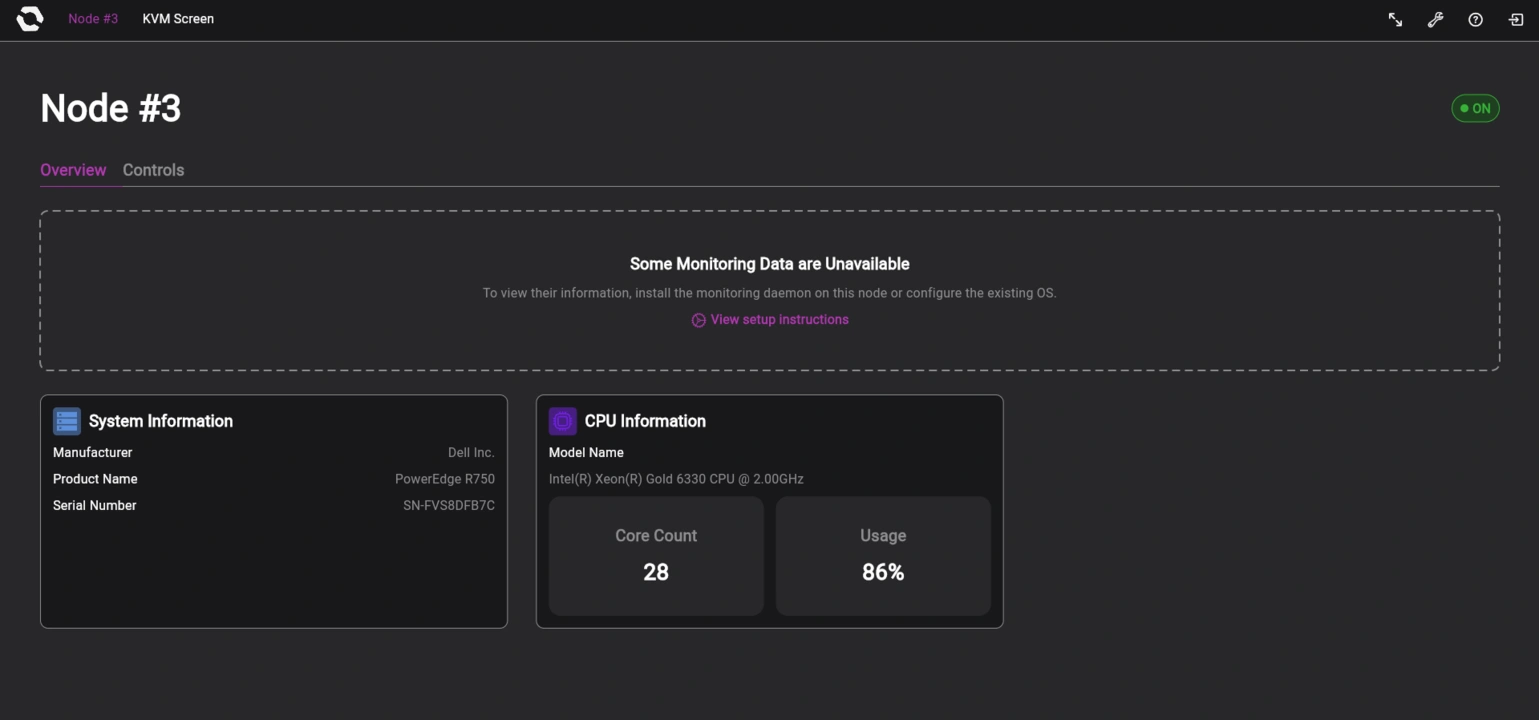
Task: Click the serial number SN-FVS8DFB7C
Action: point(448,505)
